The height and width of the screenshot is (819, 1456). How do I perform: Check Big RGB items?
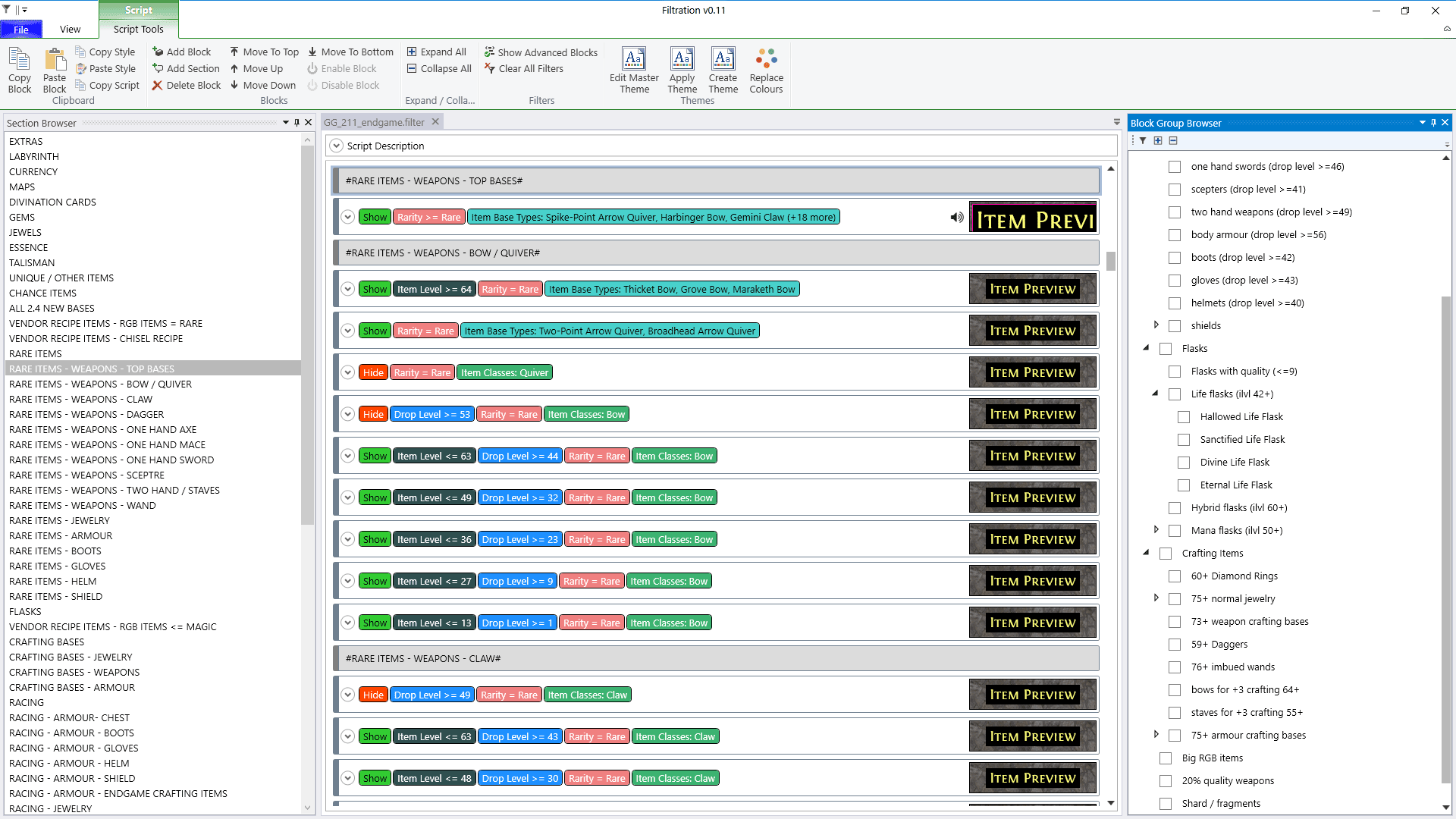pyautogui.click(x=1166, y=758)
